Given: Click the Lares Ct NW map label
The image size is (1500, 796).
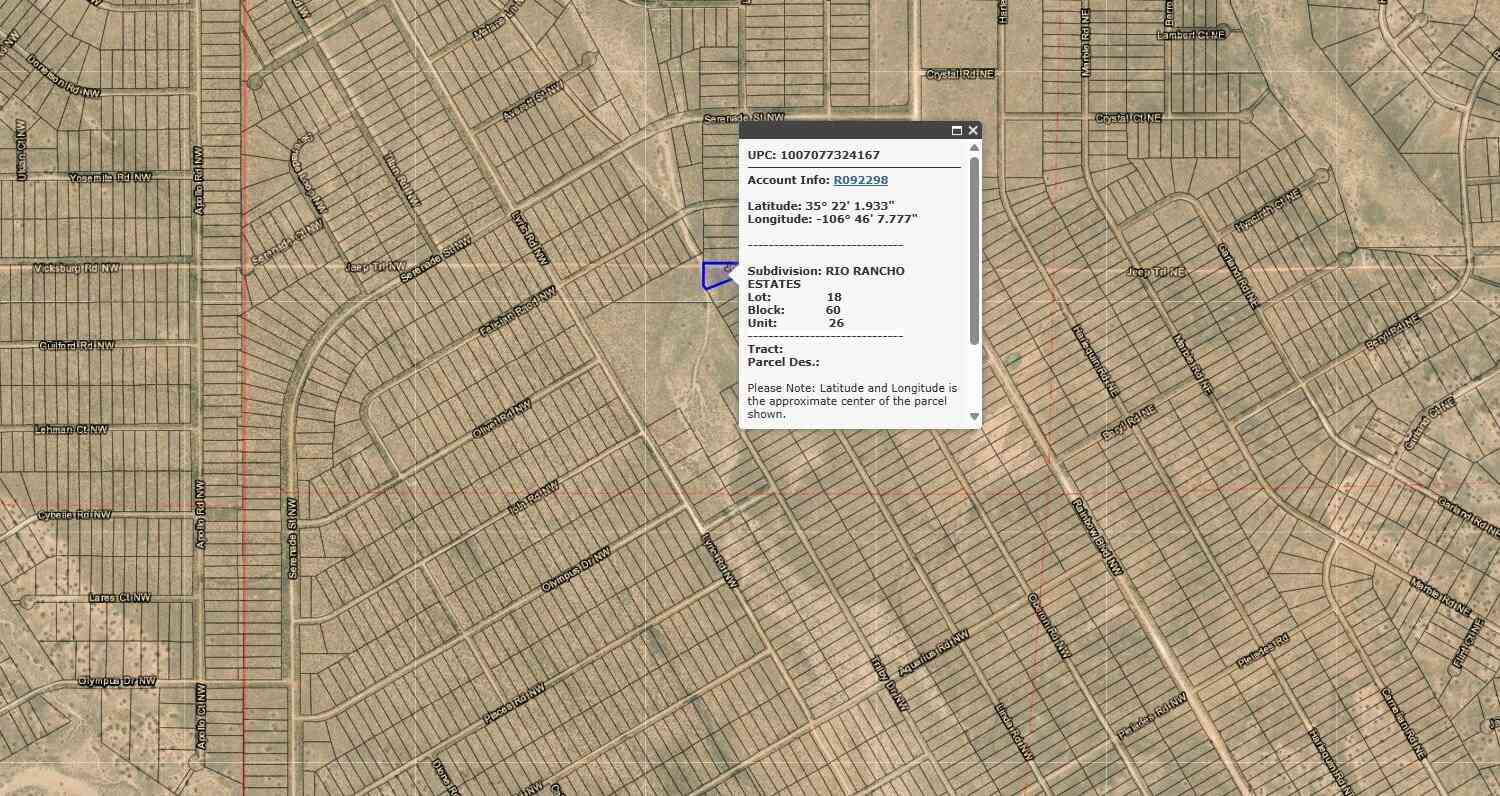Looking at the screenshot, I should 120,598.
